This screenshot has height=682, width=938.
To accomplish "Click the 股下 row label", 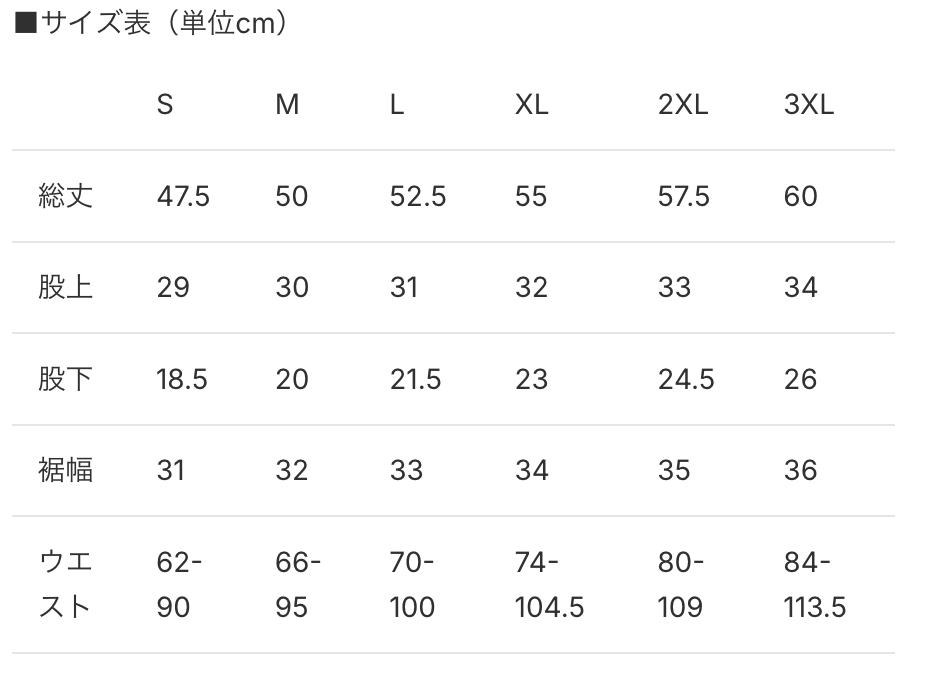I will (x=65, y=380).
